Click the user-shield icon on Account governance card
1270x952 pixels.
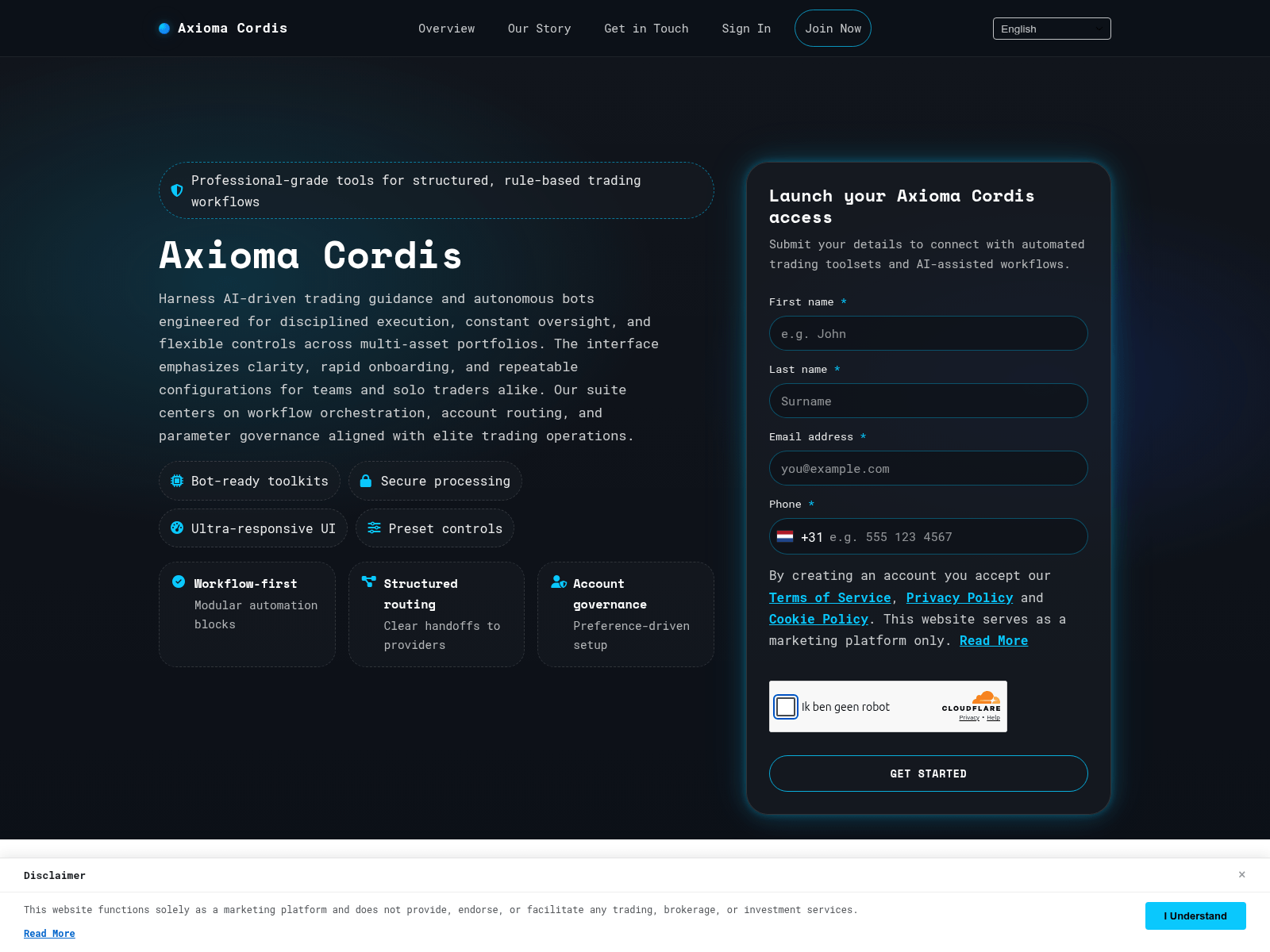[559, 582]
